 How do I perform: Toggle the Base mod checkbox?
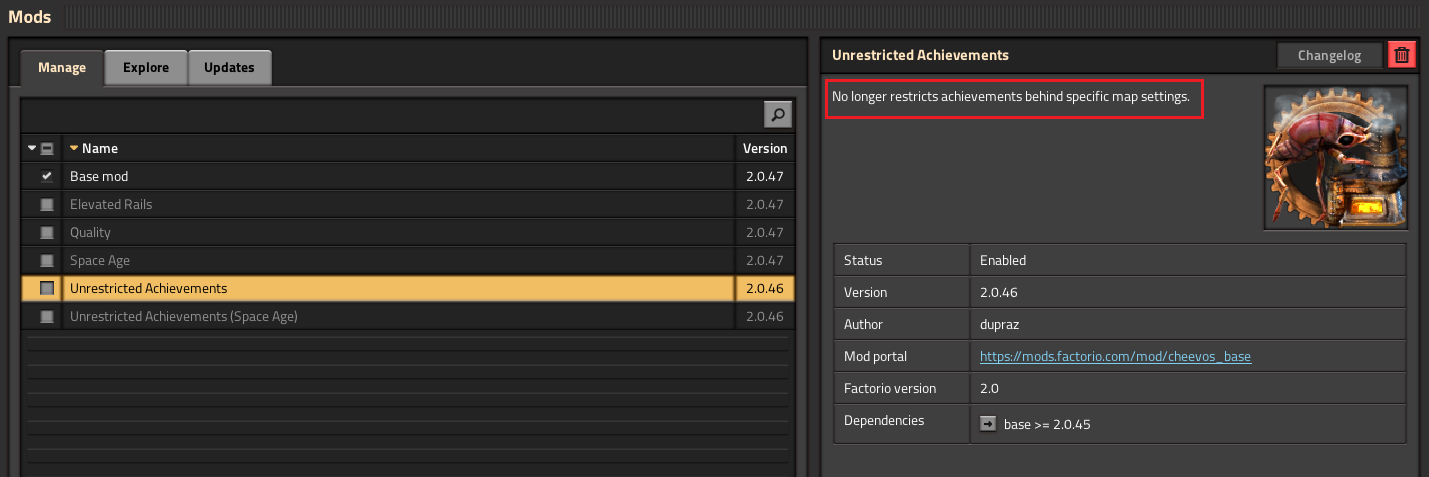pos(46,176)
